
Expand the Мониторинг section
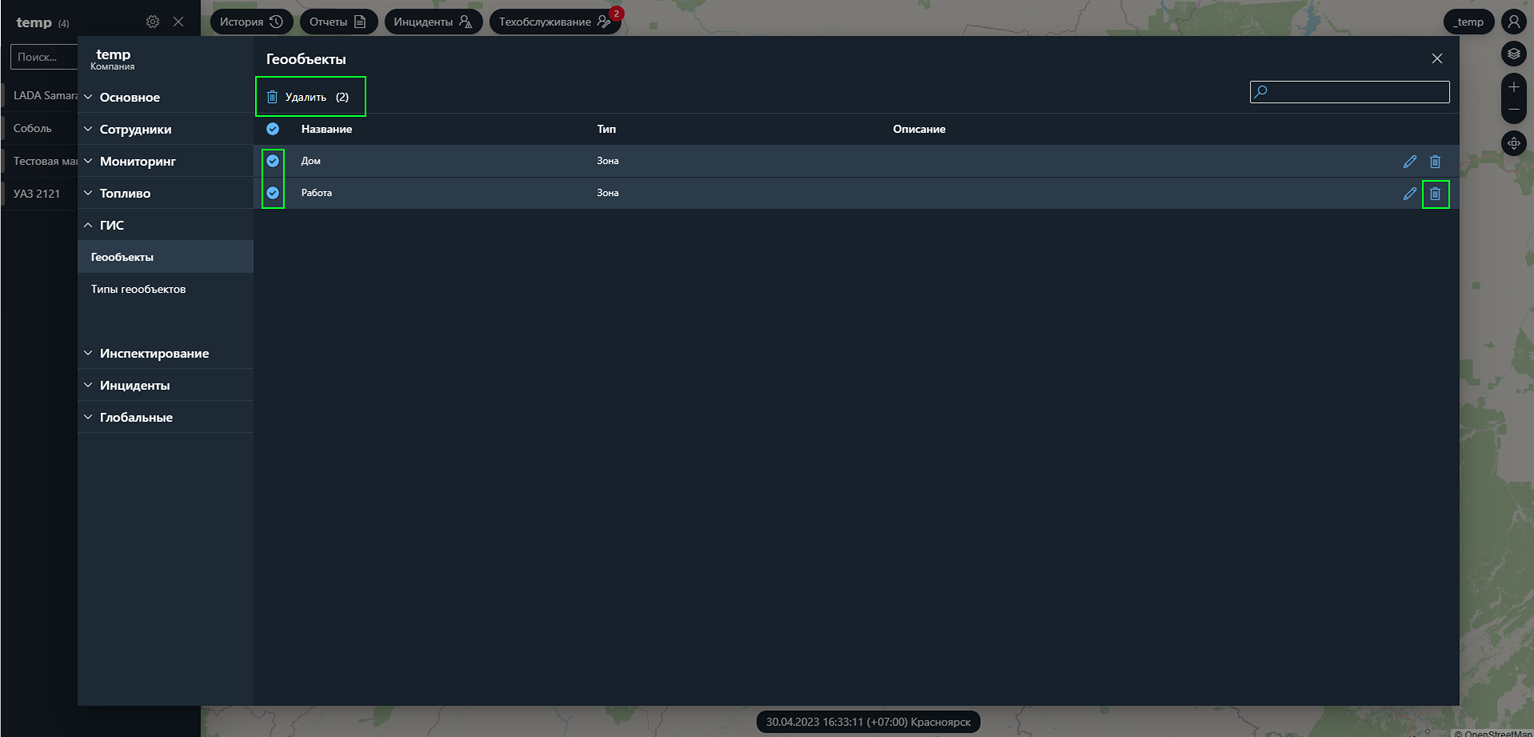point(137,161)
